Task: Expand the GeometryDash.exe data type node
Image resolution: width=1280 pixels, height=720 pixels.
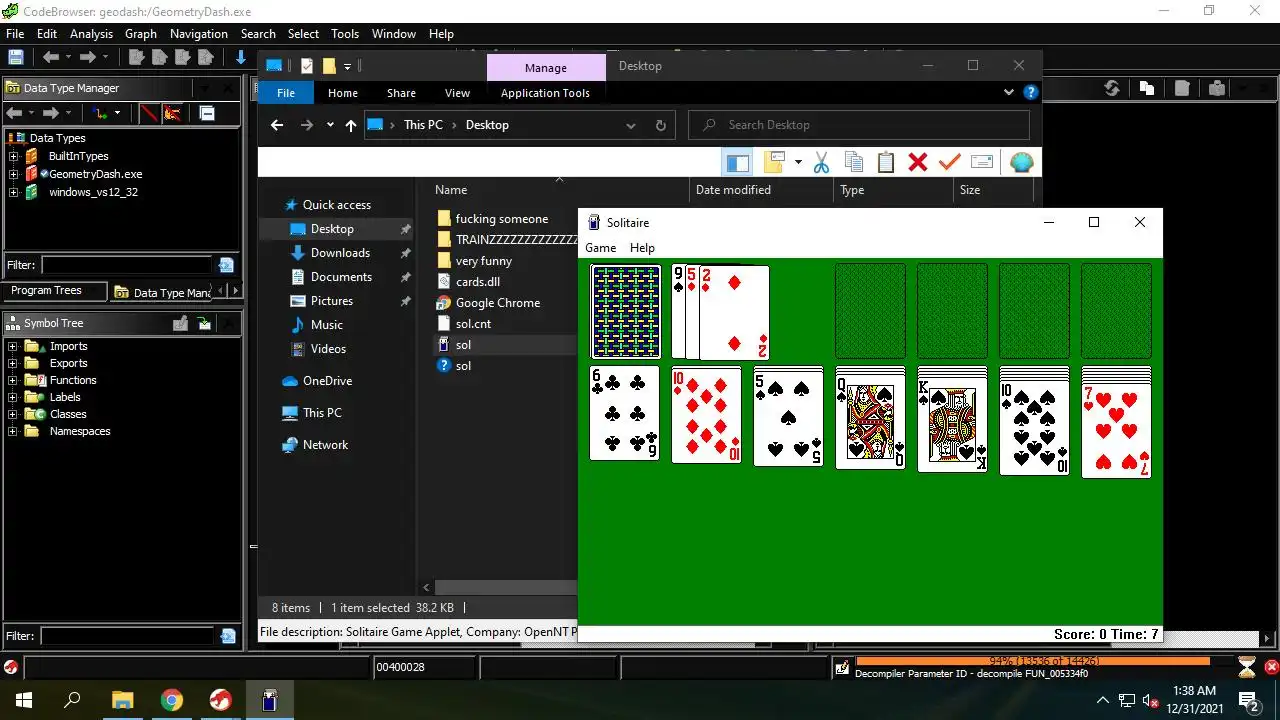Action: [x=14, y=174]
